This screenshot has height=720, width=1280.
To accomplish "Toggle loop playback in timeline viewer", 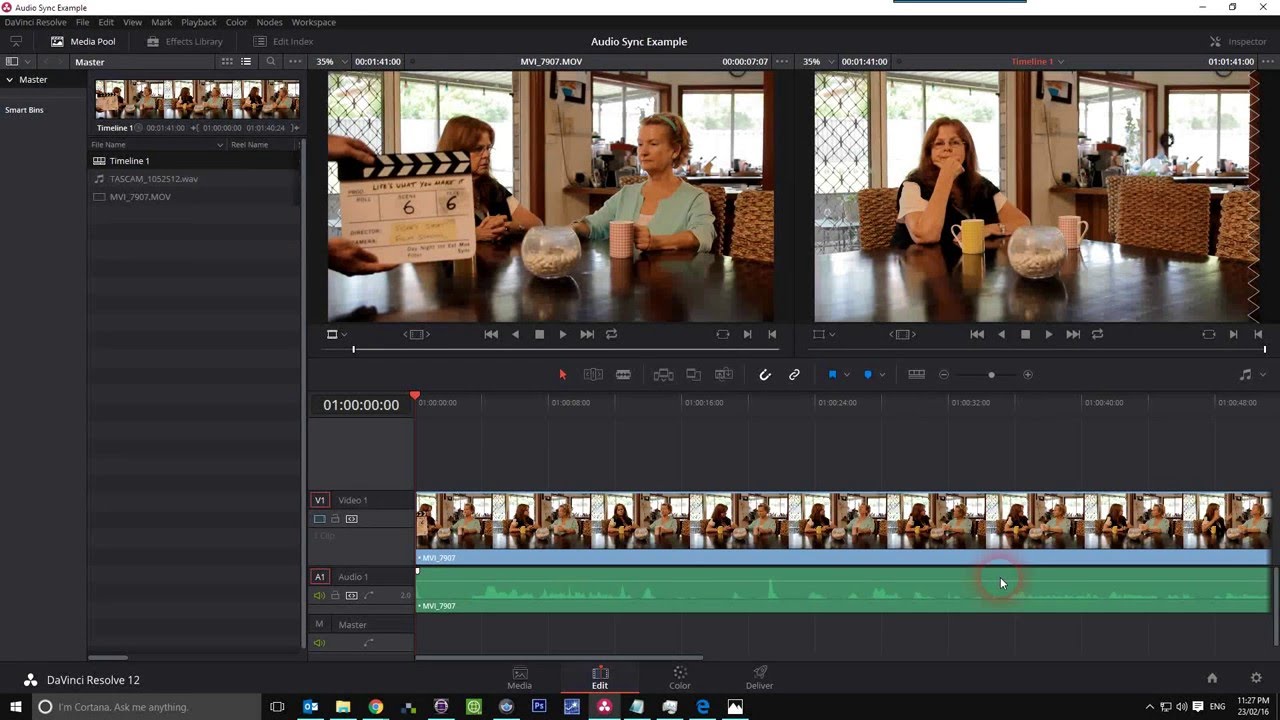I will 1097,335.
